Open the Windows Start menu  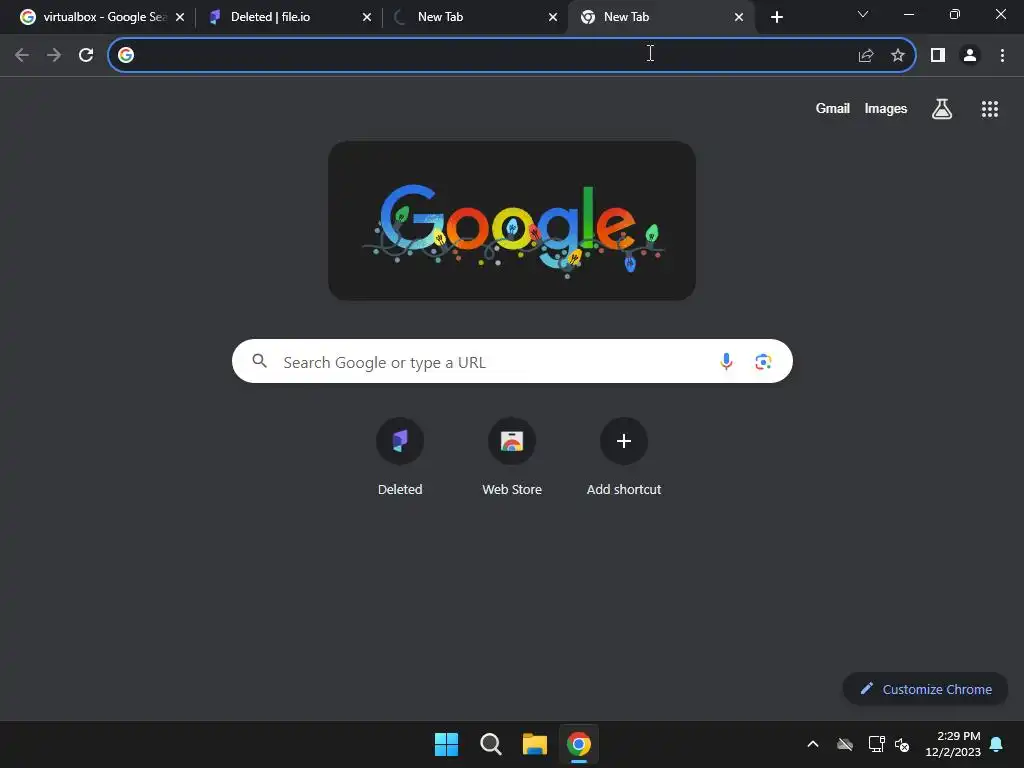[447, 744]
